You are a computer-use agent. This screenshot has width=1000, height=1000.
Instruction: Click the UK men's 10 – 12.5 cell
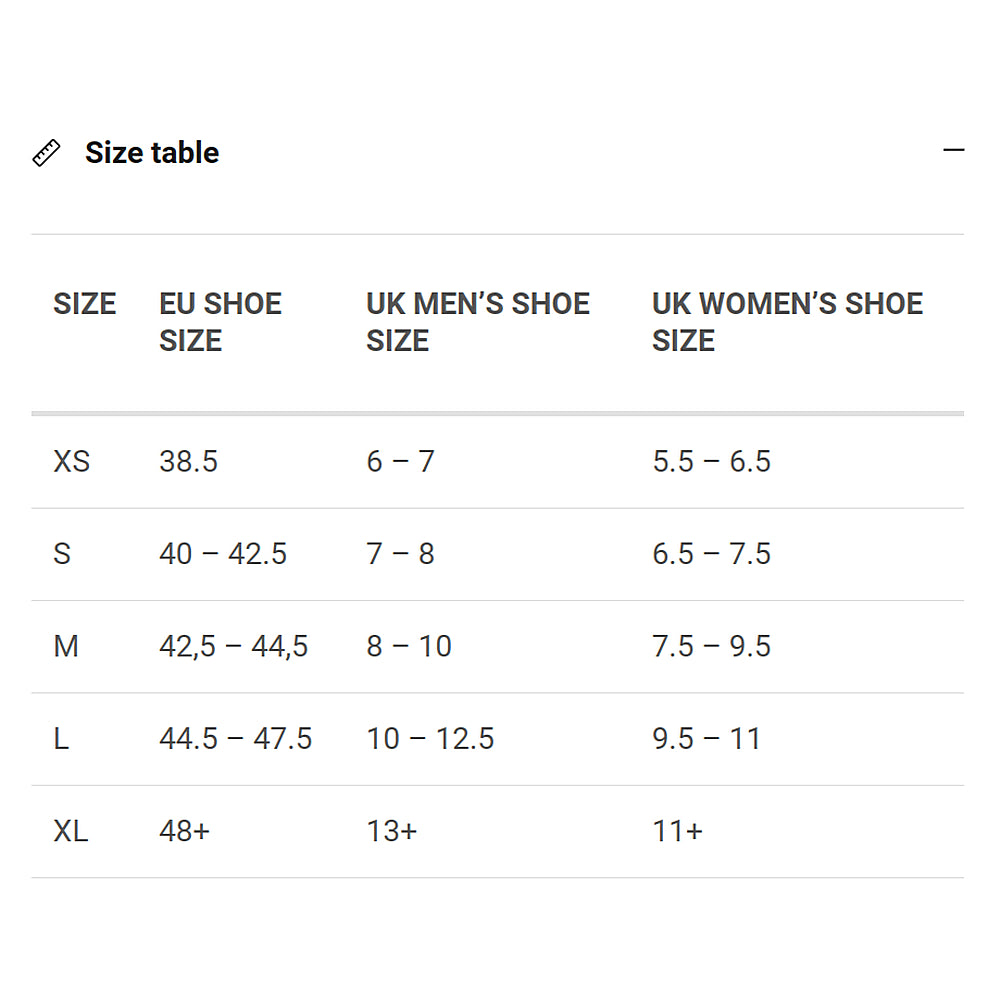coord(430,739)
